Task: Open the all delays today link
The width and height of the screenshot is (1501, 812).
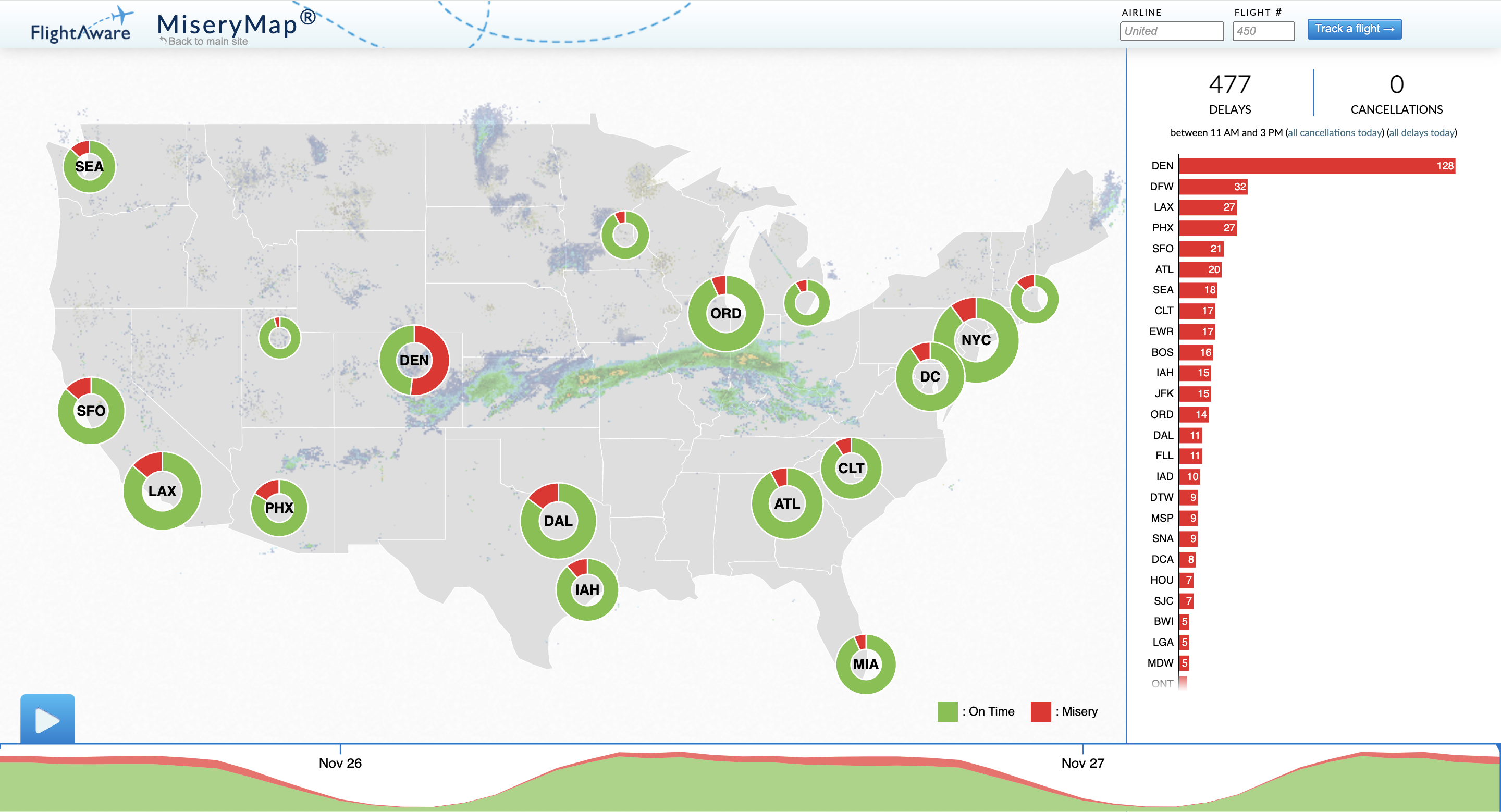Action: tap(1421, 133)
